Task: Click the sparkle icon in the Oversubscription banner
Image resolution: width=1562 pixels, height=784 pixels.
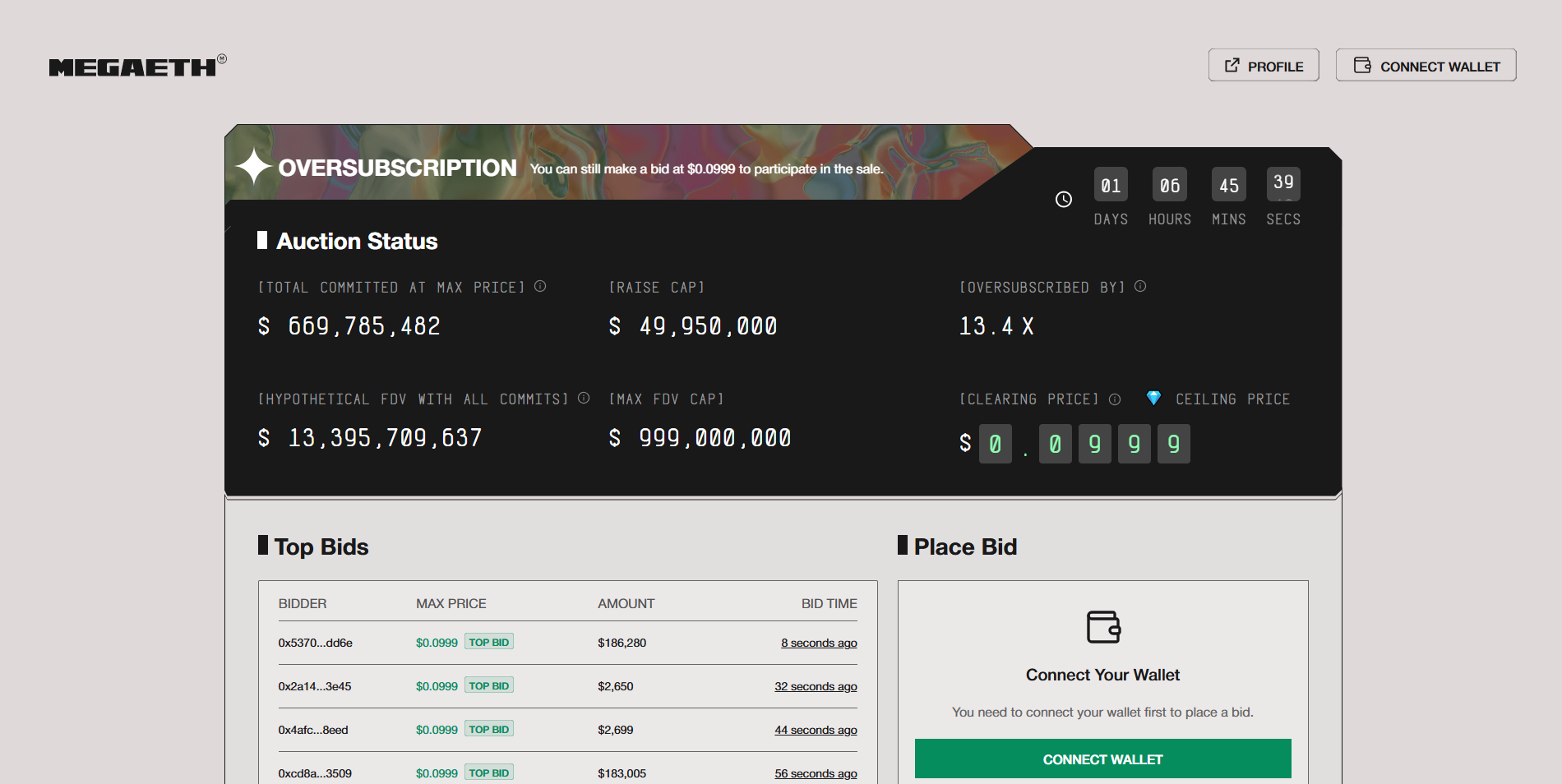Action: (254, 167)
